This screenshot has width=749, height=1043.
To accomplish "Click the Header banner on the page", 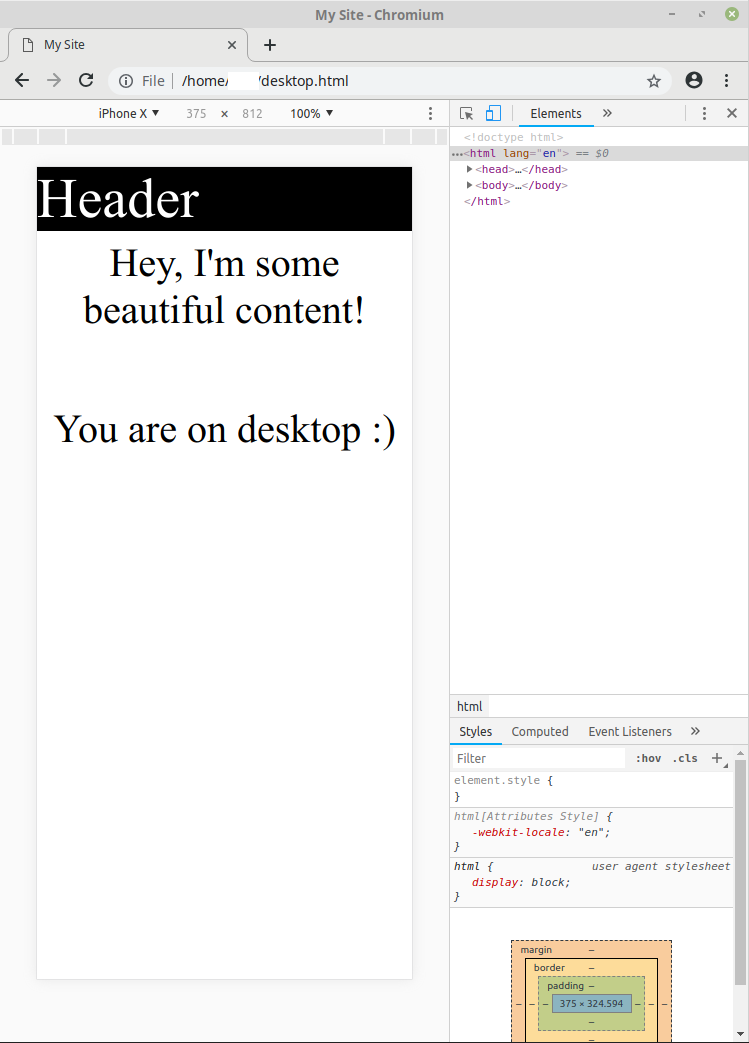I will tap(224, 199).
